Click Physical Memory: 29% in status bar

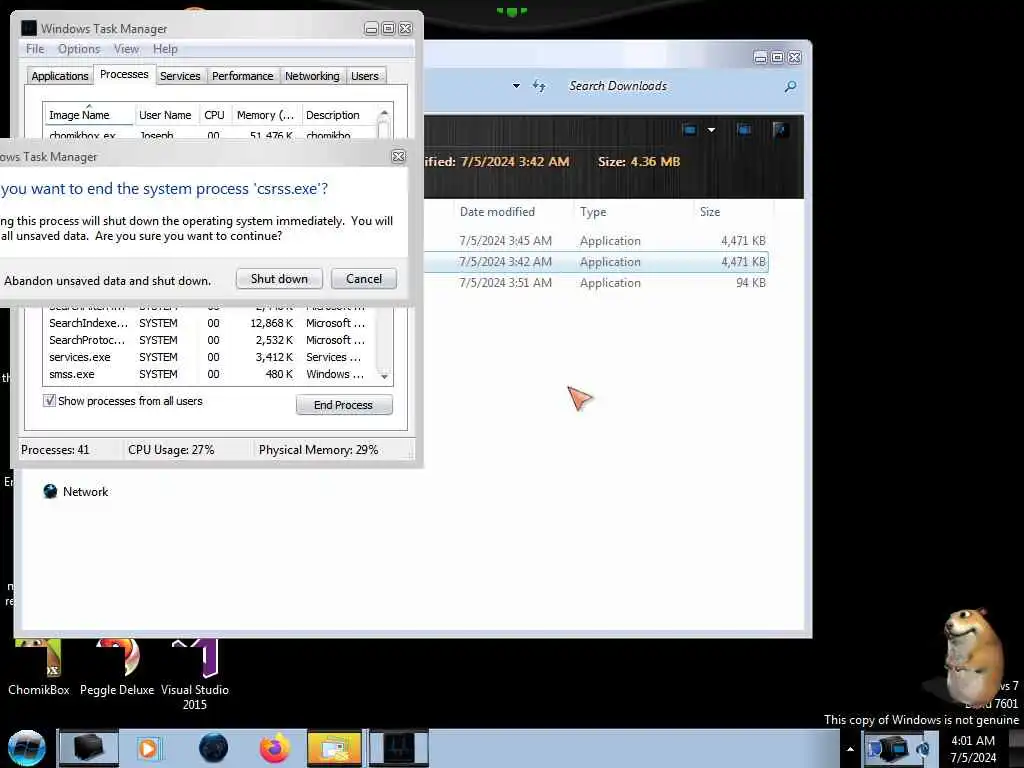pyautogui.click(x=318, y=450)
